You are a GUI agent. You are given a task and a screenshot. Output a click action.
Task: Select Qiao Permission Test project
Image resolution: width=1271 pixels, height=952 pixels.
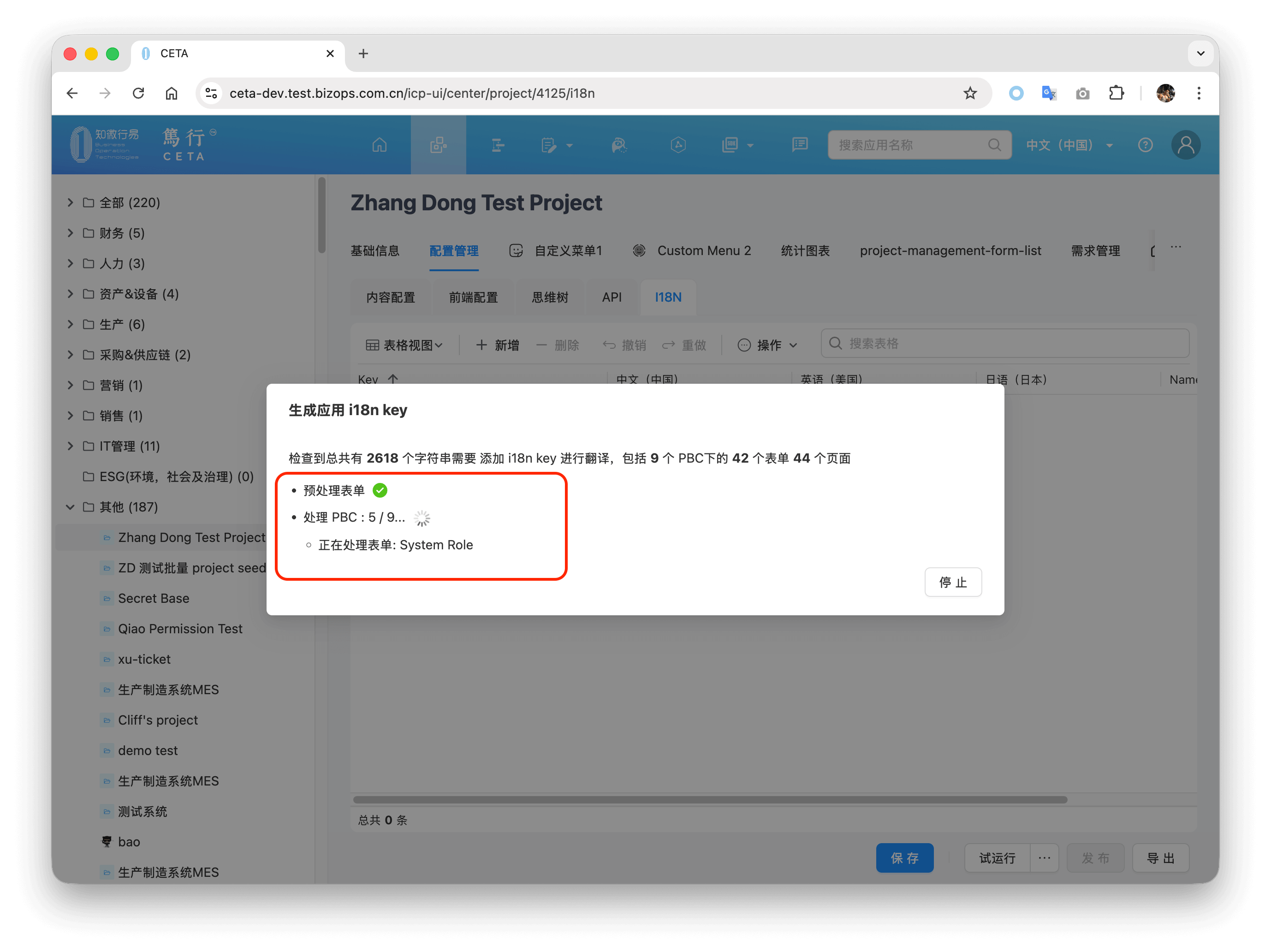[x=180, y=629]
